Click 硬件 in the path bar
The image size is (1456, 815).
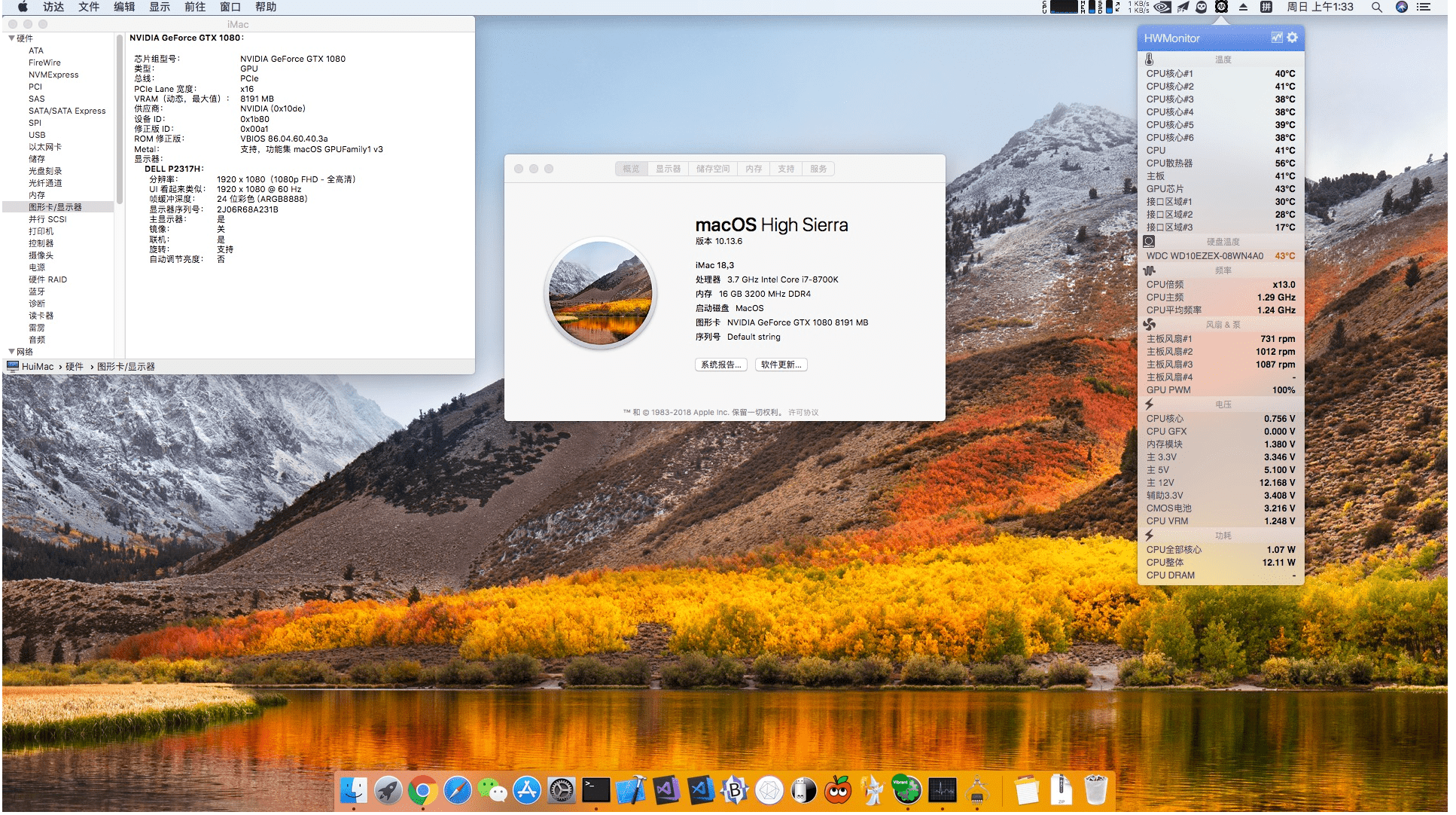point(75,367)
